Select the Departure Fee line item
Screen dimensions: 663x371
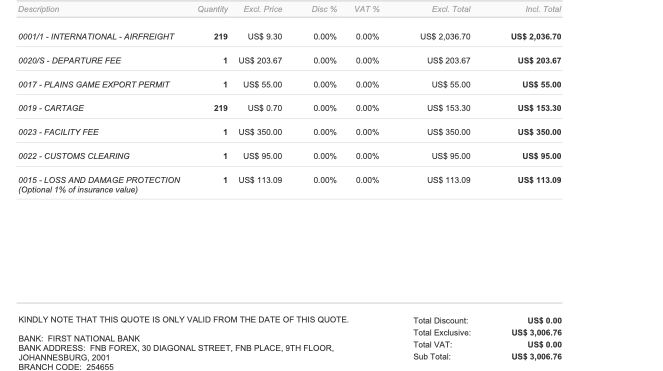pyautogui.click(x=290, y=60)
